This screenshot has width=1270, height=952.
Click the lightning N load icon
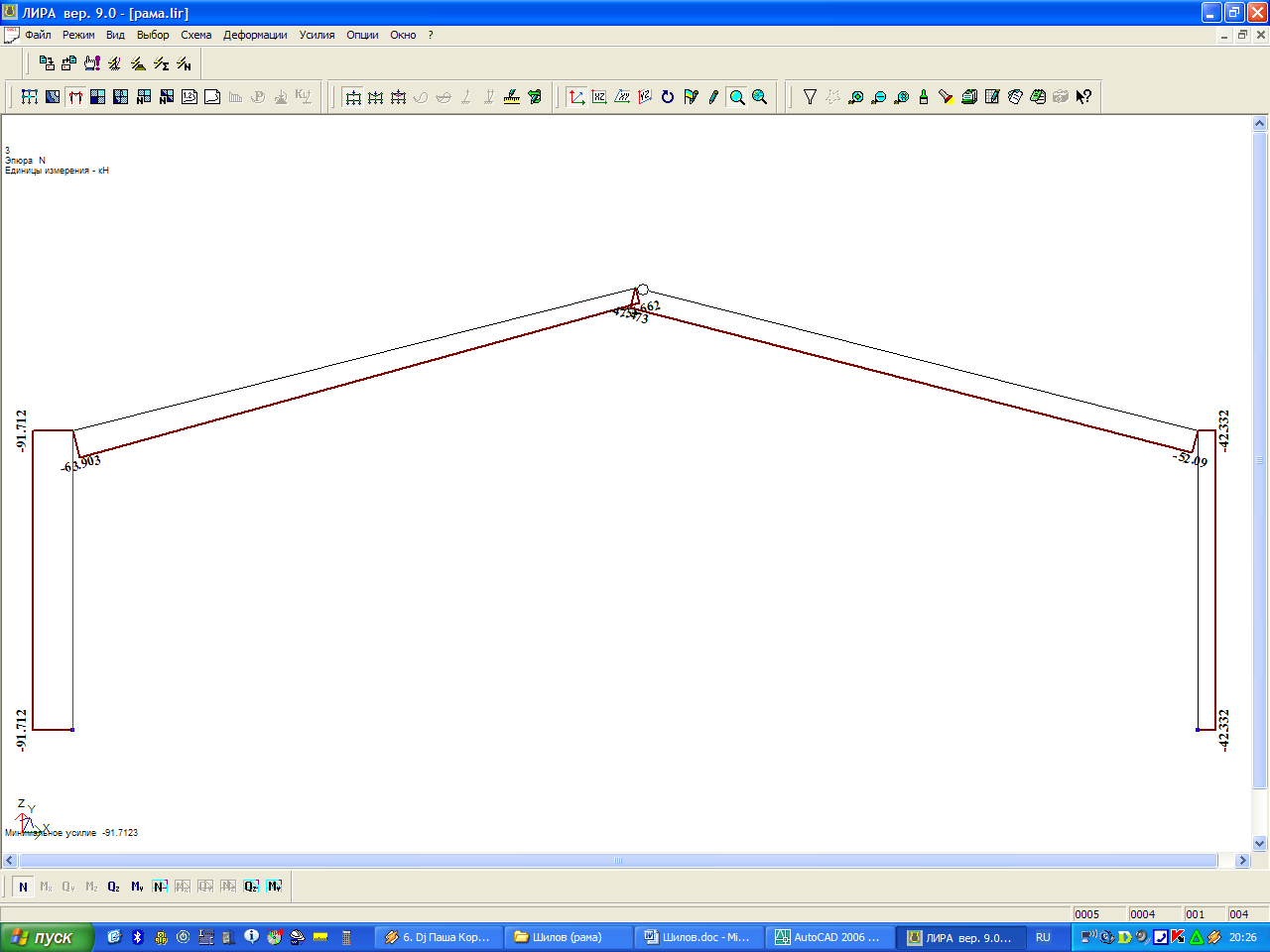(184, 63)
